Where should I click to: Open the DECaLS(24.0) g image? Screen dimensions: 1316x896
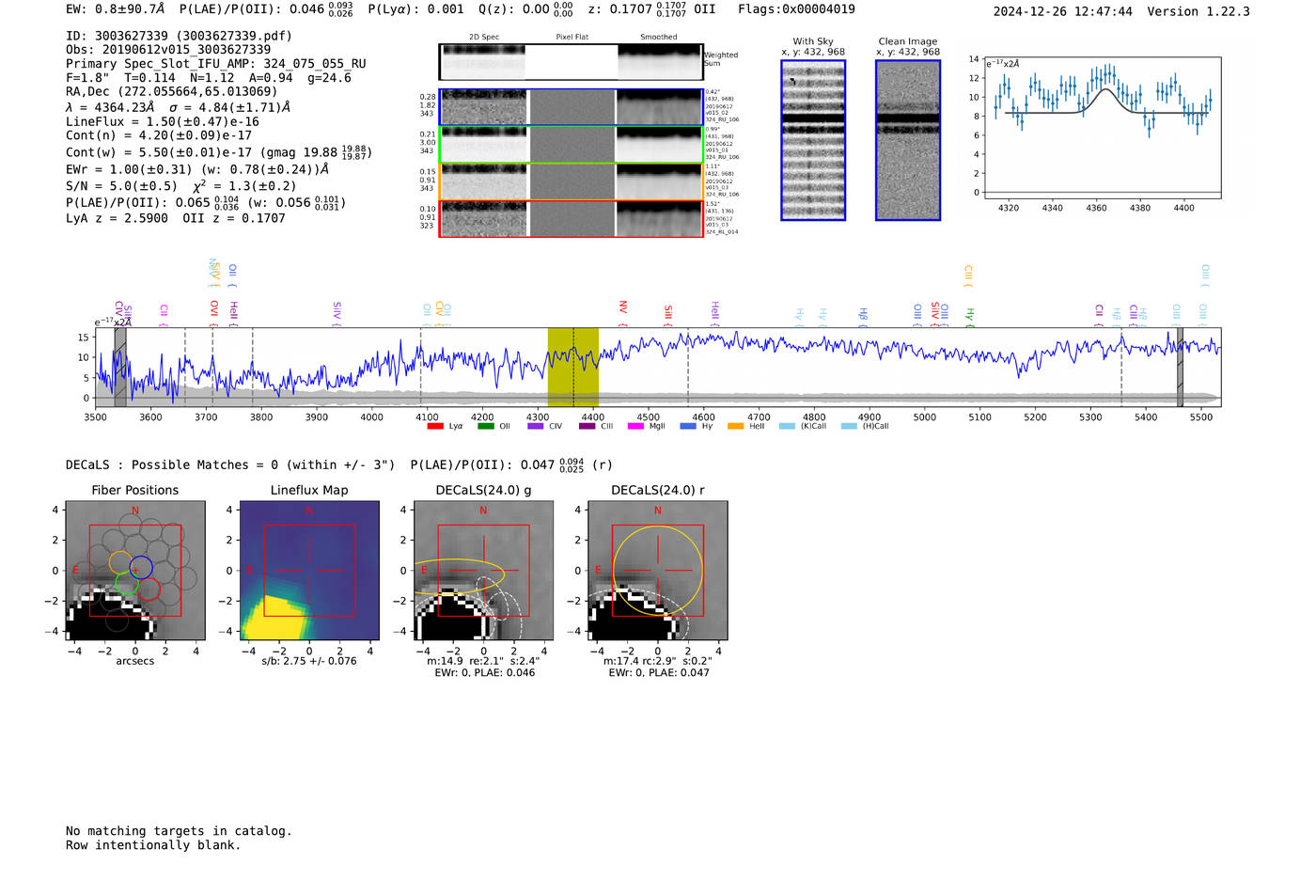pos(483,571)
